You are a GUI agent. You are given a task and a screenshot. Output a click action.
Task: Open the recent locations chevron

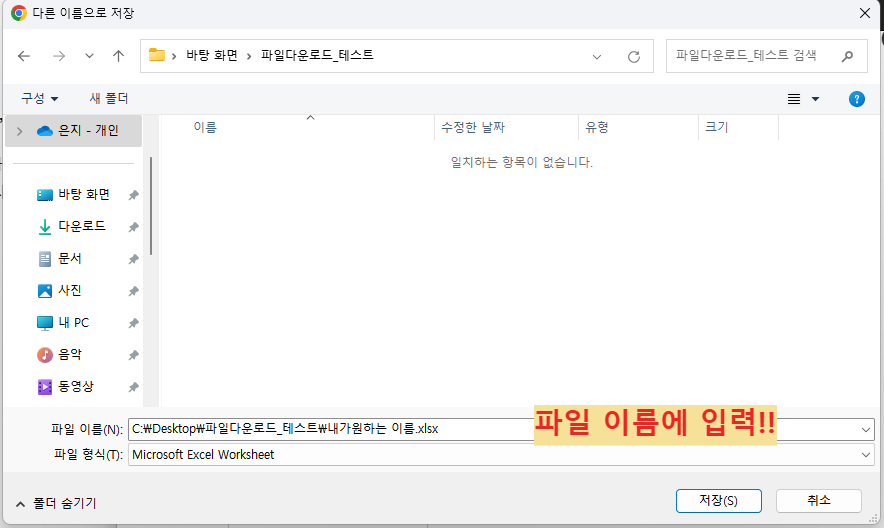point(89,56)
